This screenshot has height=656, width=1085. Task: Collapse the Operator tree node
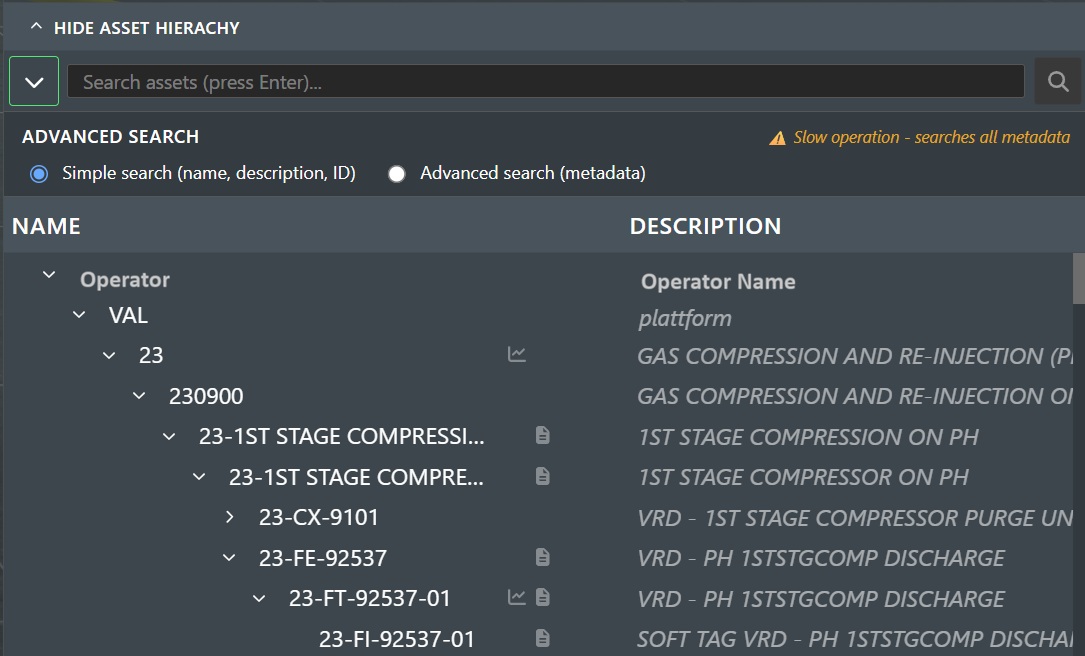pyautogui.click(x=49, y=275)
